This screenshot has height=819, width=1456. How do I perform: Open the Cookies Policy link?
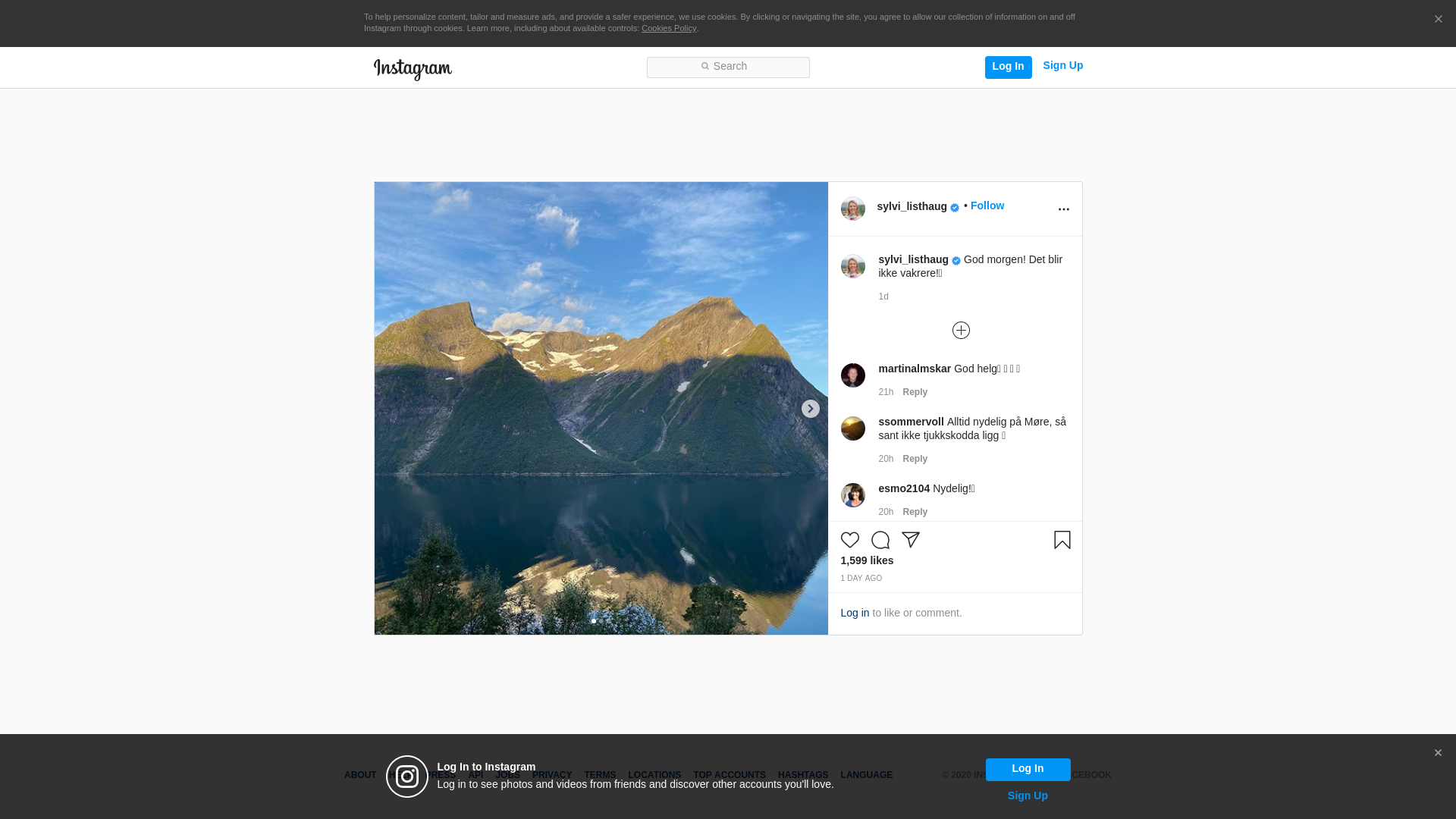click(x=669, y=29)
